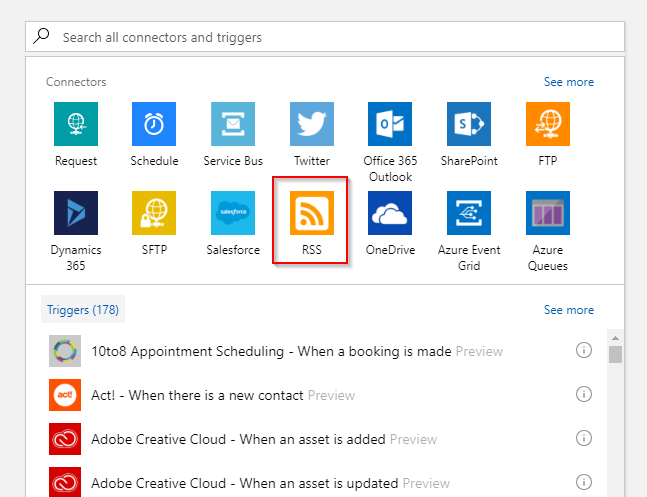Open the SharePoint connector icon
647x497 pixels.
[x=469, y=124]
